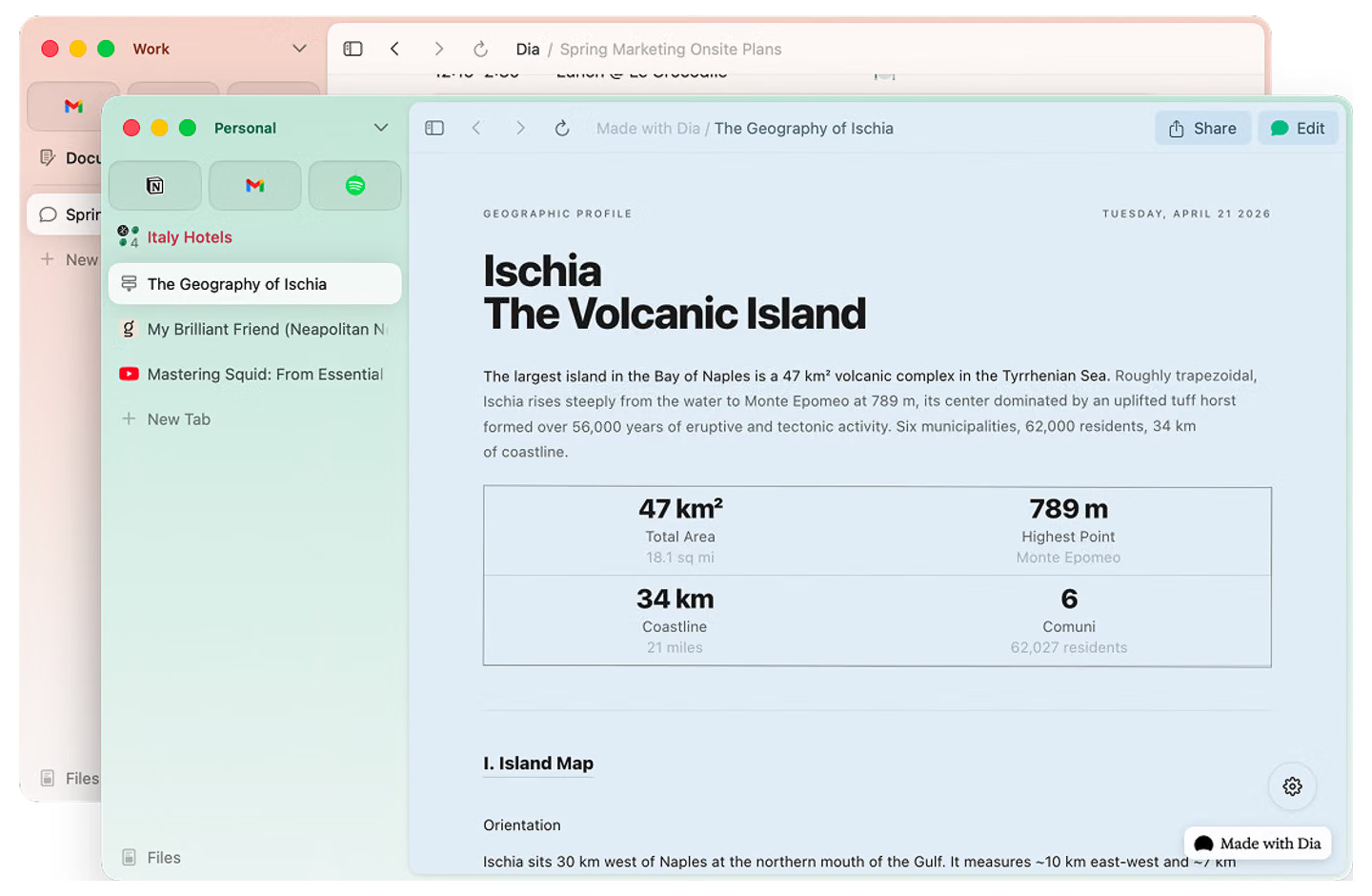Go forward in the Personal window
1372x896 pixels.
pyautogui.click(x=520, y=128)
